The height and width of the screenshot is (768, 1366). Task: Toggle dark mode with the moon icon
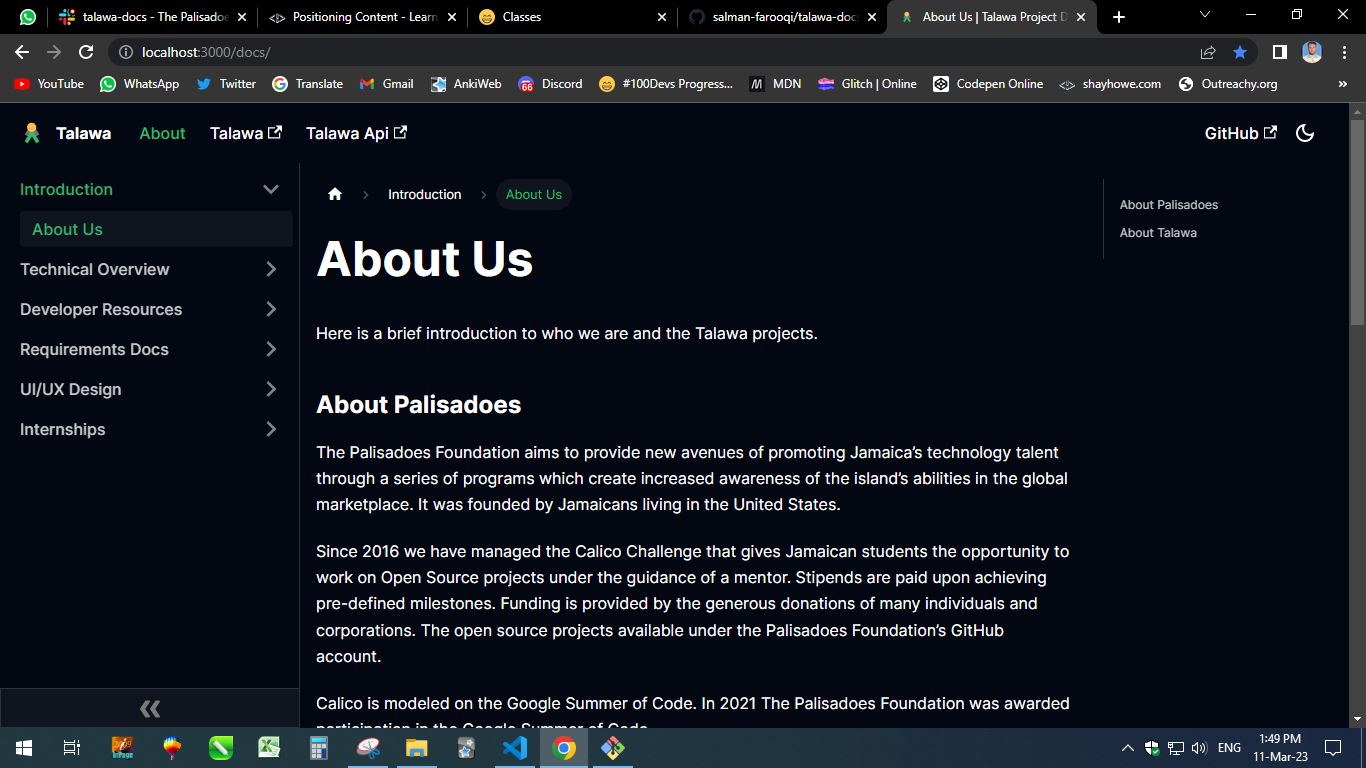1305,132
